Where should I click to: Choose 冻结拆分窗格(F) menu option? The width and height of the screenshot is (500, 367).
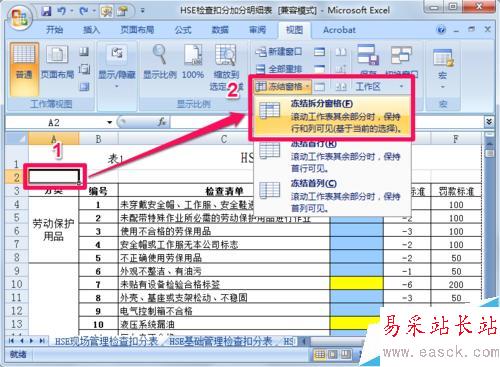(332, 116)
